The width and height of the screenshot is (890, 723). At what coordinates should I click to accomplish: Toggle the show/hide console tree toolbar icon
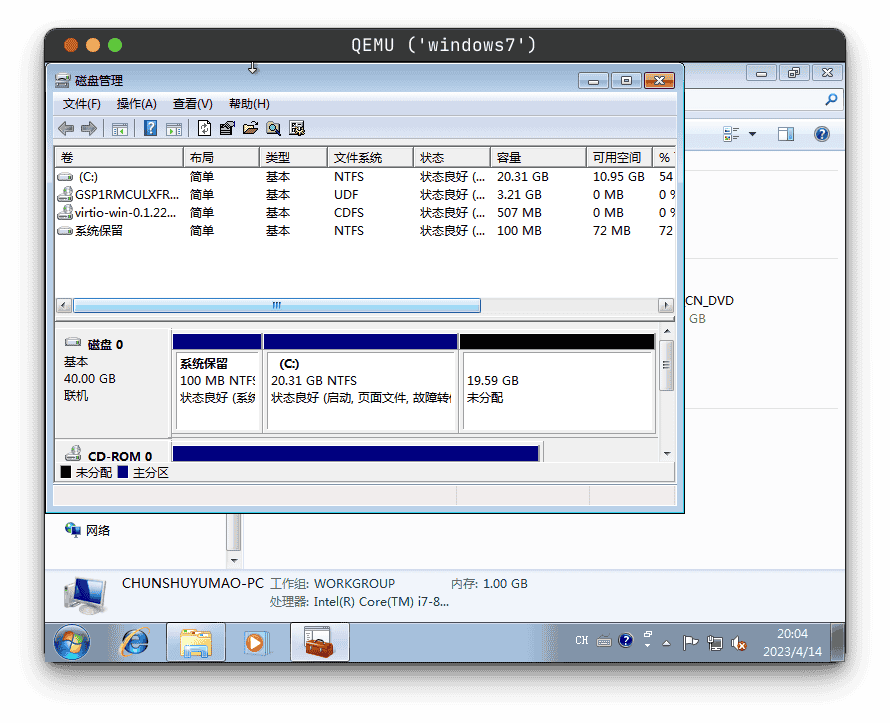[x=120, y=129]
